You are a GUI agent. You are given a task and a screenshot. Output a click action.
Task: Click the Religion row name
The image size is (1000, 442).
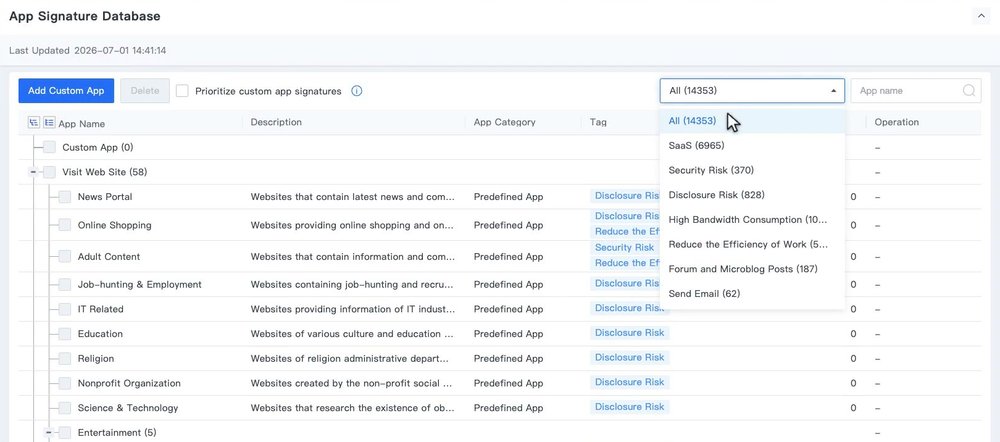pyautogui.click(x=96, y=358)
